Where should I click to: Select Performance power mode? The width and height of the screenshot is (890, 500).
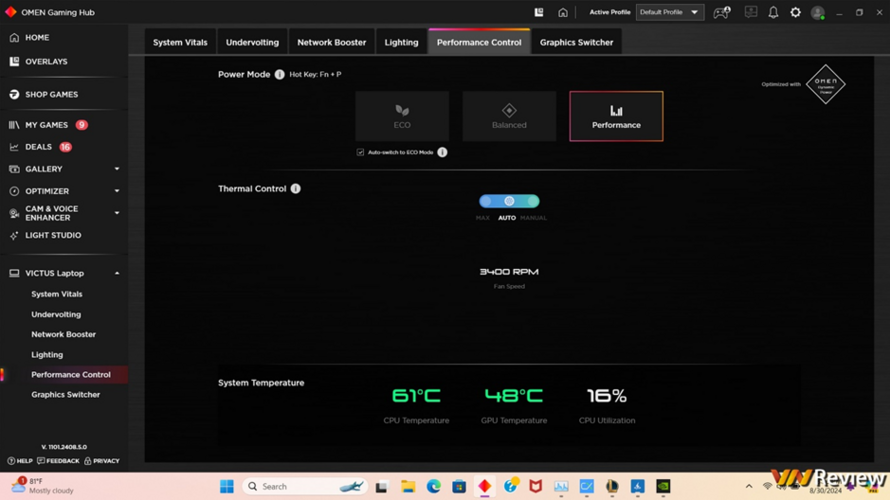click(616, 116)
